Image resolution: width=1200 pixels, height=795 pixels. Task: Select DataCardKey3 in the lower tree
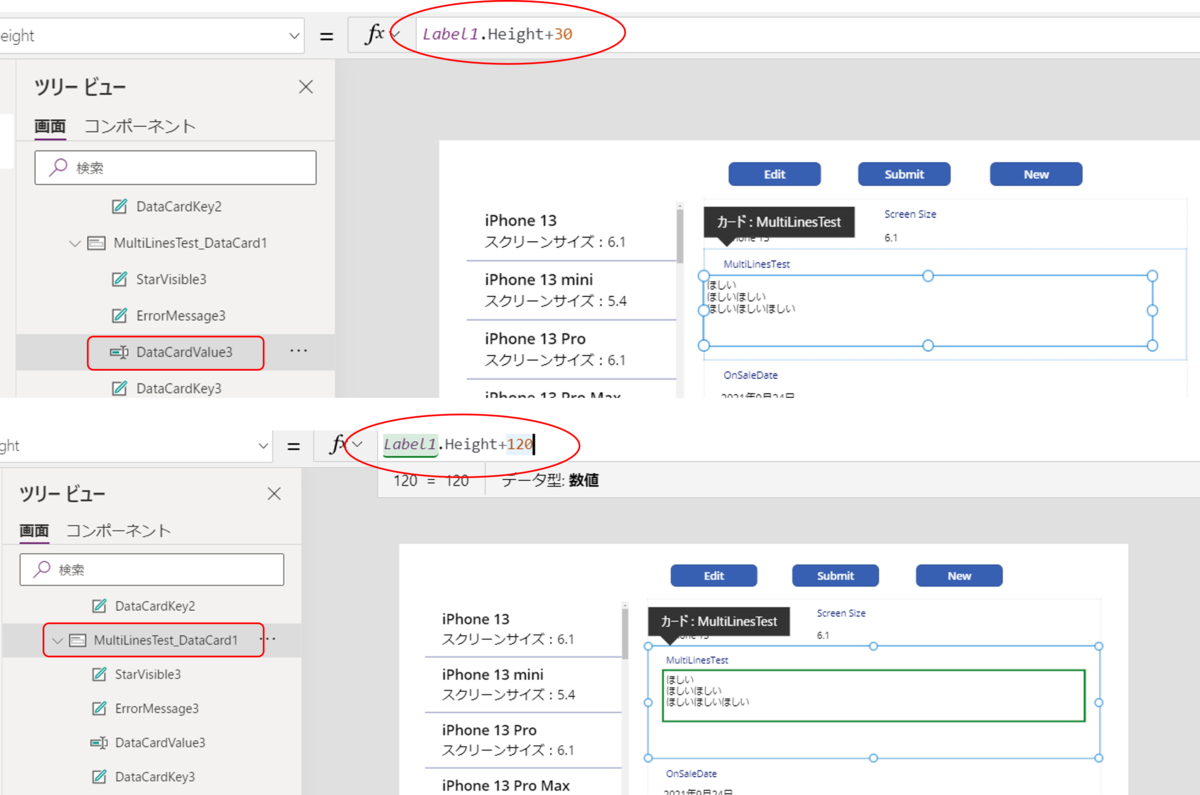click(154, 777)
